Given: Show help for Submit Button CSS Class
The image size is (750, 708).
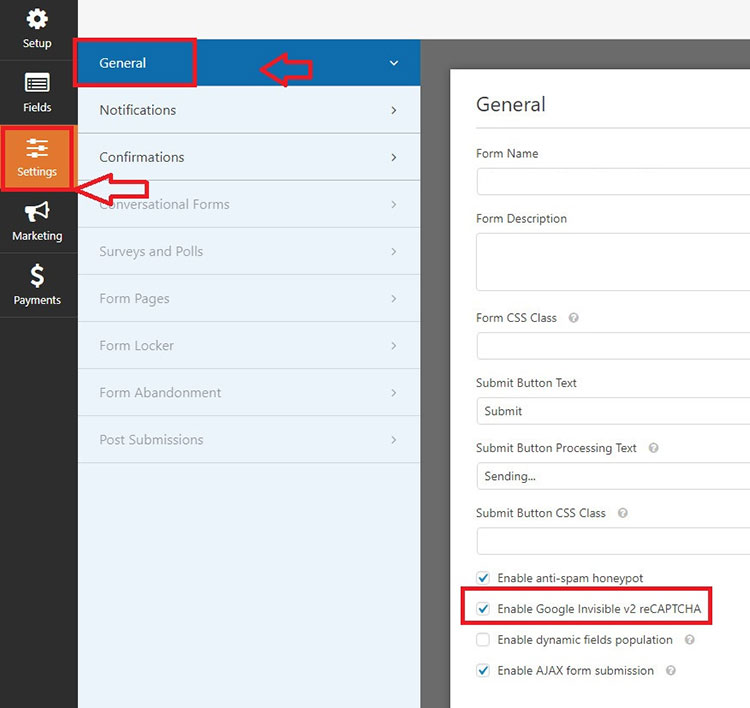Looking at the screenshot, I should click(622, 513).
